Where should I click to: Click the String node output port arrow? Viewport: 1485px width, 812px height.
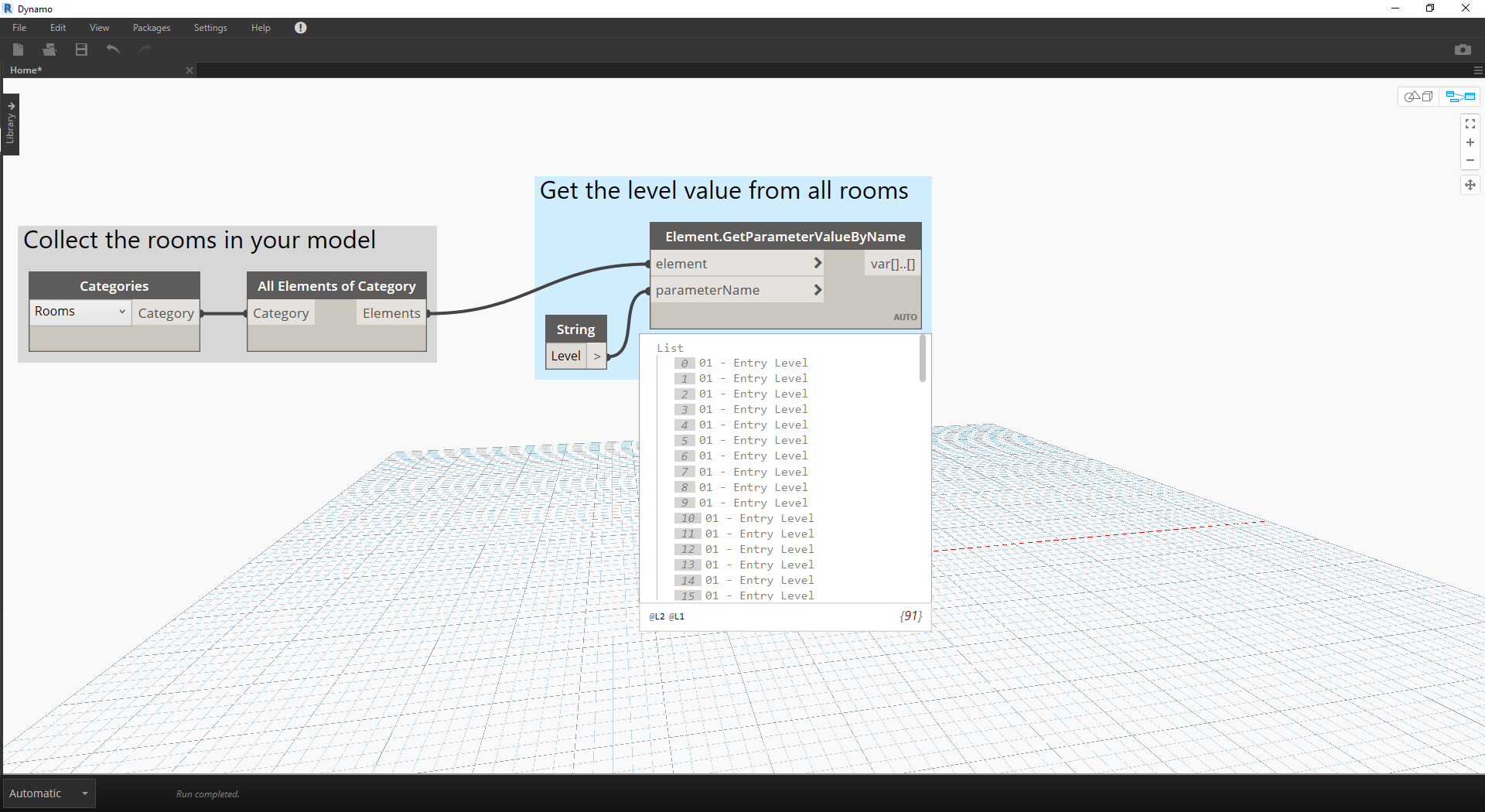tap(597, 356)
